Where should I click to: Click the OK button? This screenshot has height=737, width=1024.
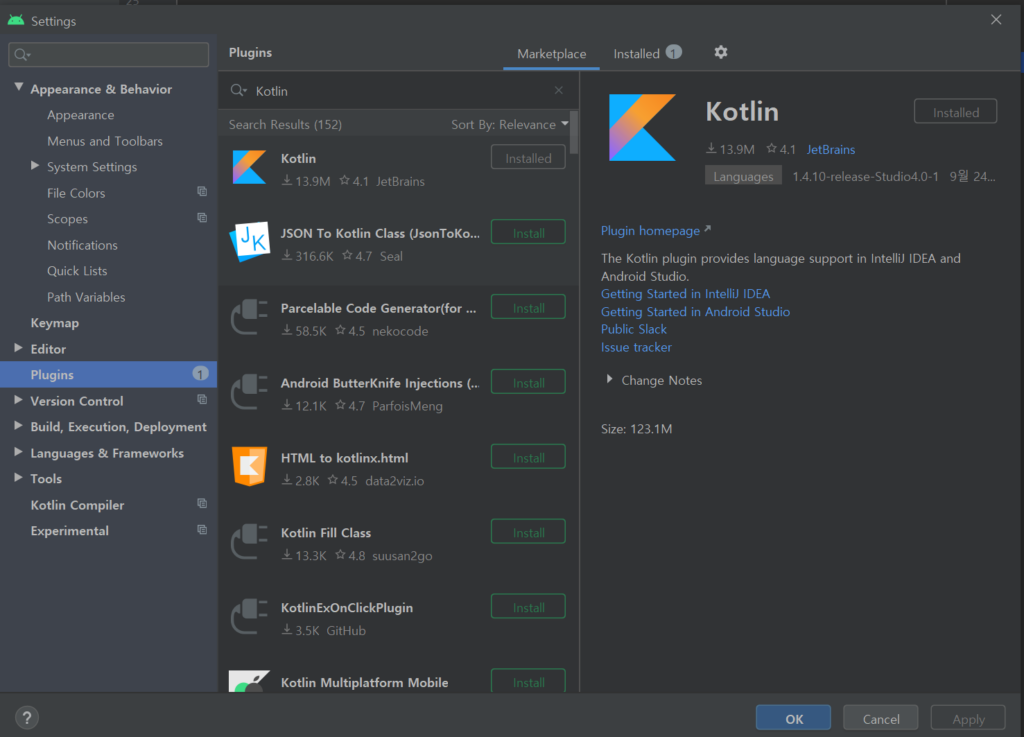793,718
